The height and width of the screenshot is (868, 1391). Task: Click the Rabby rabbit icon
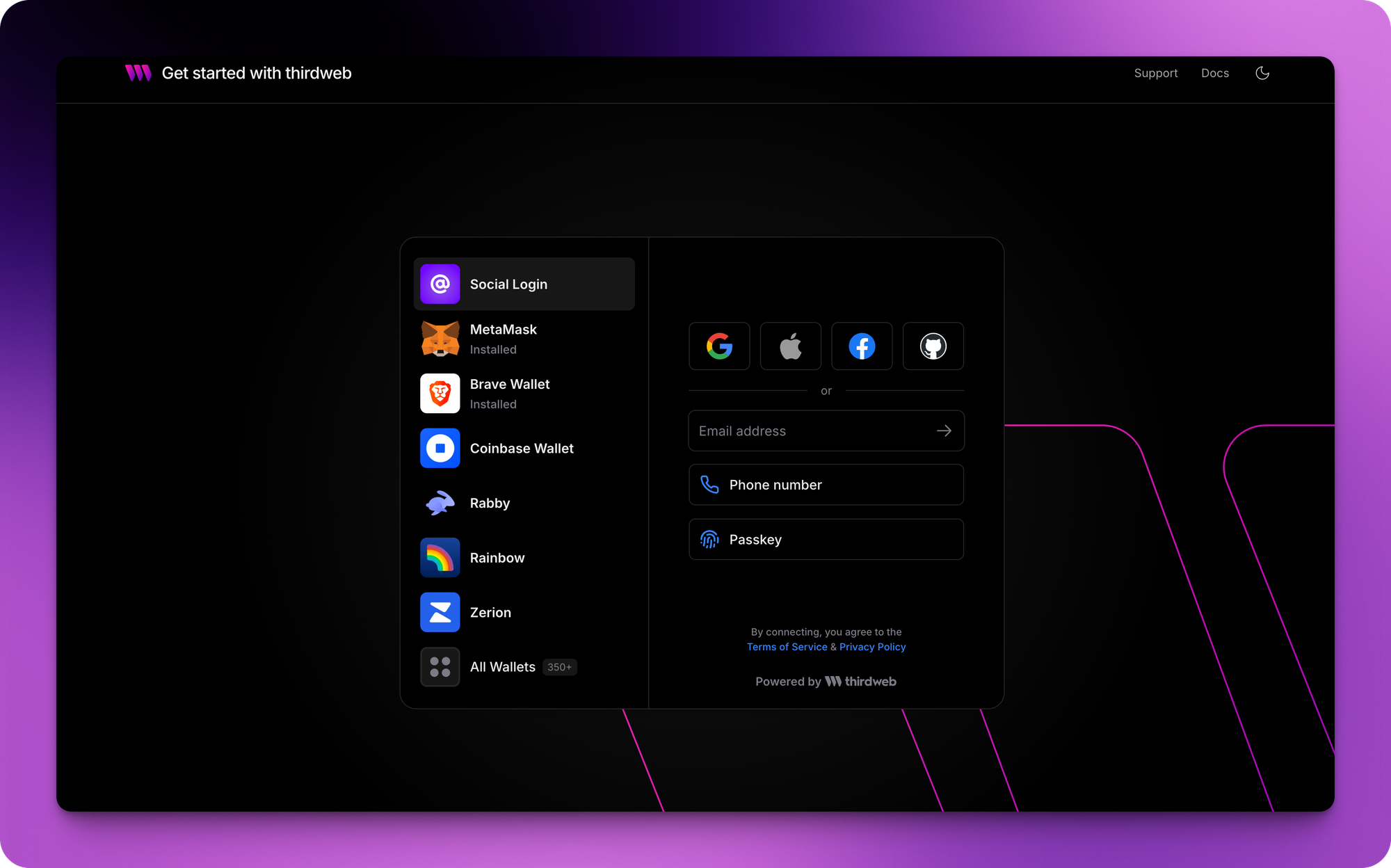coord(440,503)
